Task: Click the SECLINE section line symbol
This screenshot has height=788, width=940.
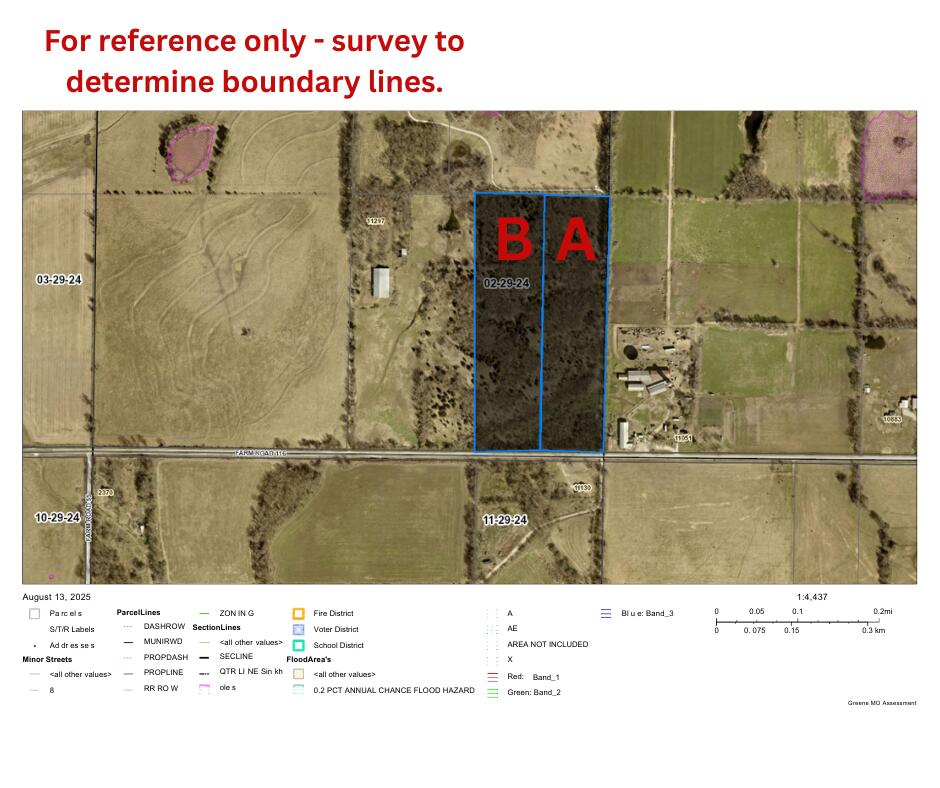Action: [x=206, y=657]
